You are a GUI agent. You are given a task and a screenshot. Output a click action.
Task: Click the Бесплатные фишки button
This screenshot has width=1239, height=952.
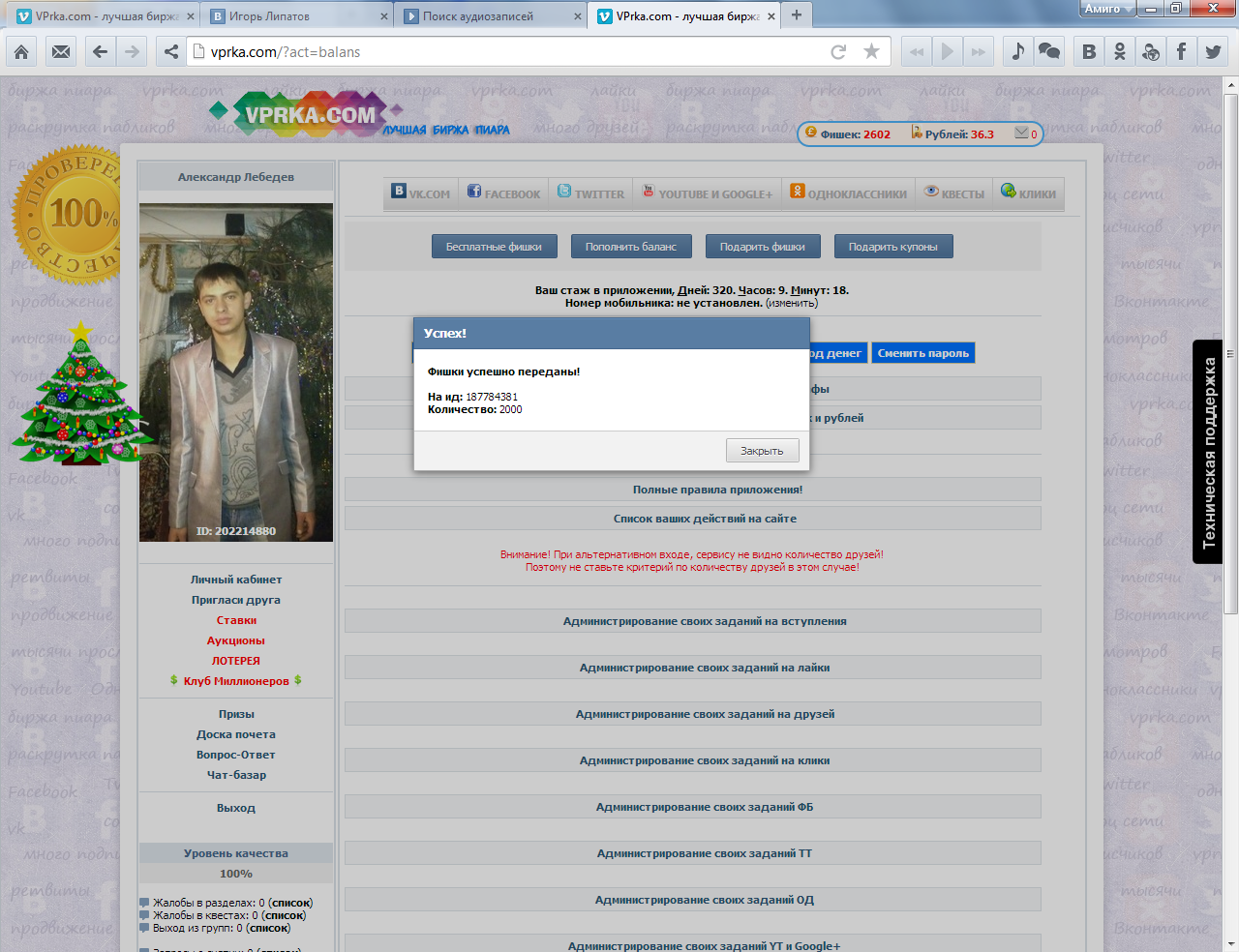tap(494, 247)
